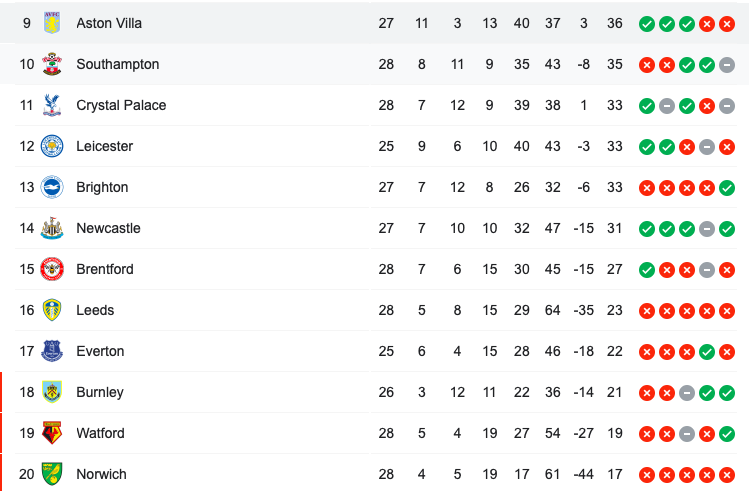Click the Leicester club crest
The height and width of the screenshot is (491, 749).
click(x=52, y=146)
